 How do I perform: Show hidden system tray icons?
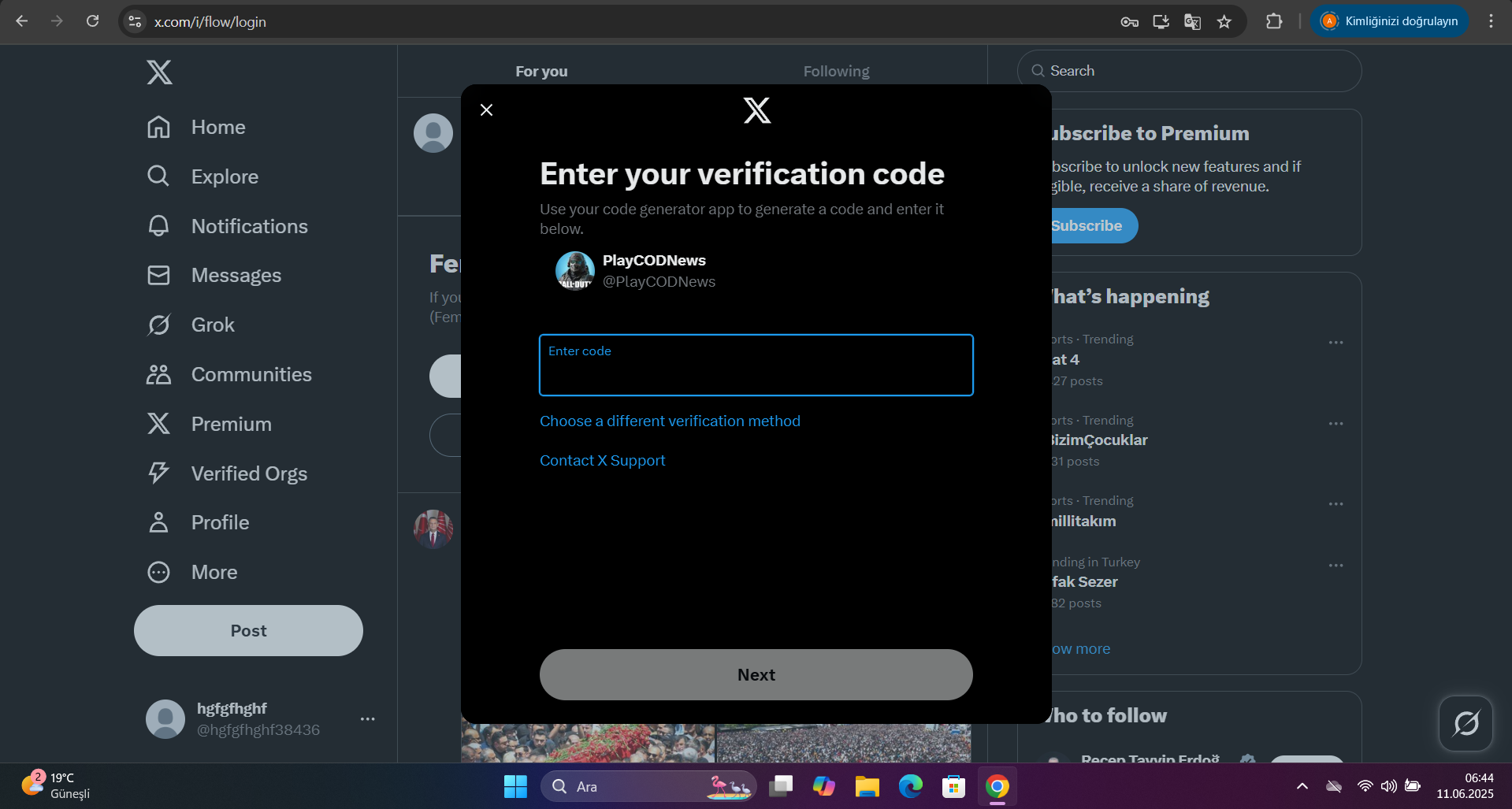[1302, 786]
